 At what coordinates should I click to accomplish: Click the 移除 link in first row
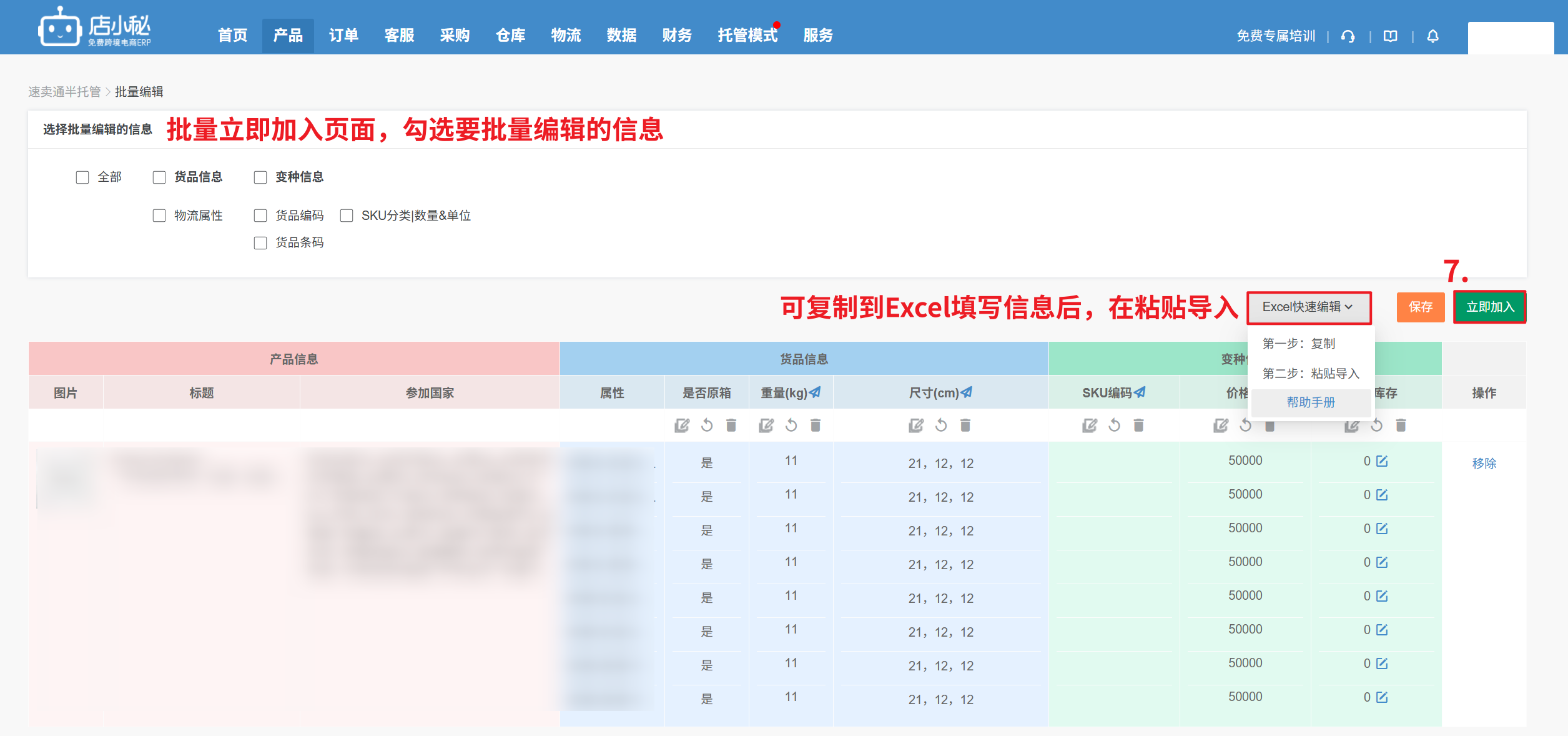pos(1484,463)
